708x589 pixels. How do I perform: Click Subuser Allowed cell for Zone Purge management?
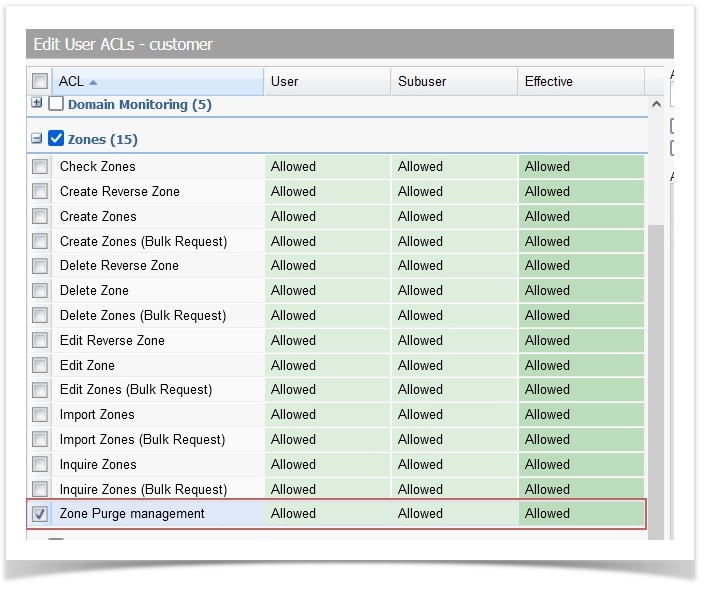pos(454,514)
